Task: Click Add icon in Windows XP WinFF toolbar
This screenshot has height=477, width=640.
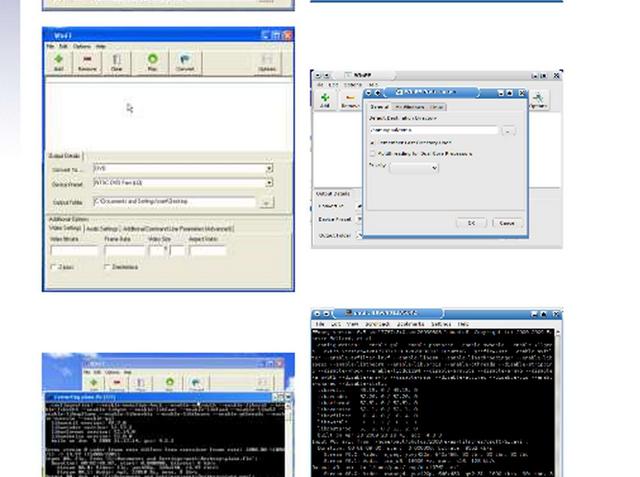Action: [x=59, y=63]
